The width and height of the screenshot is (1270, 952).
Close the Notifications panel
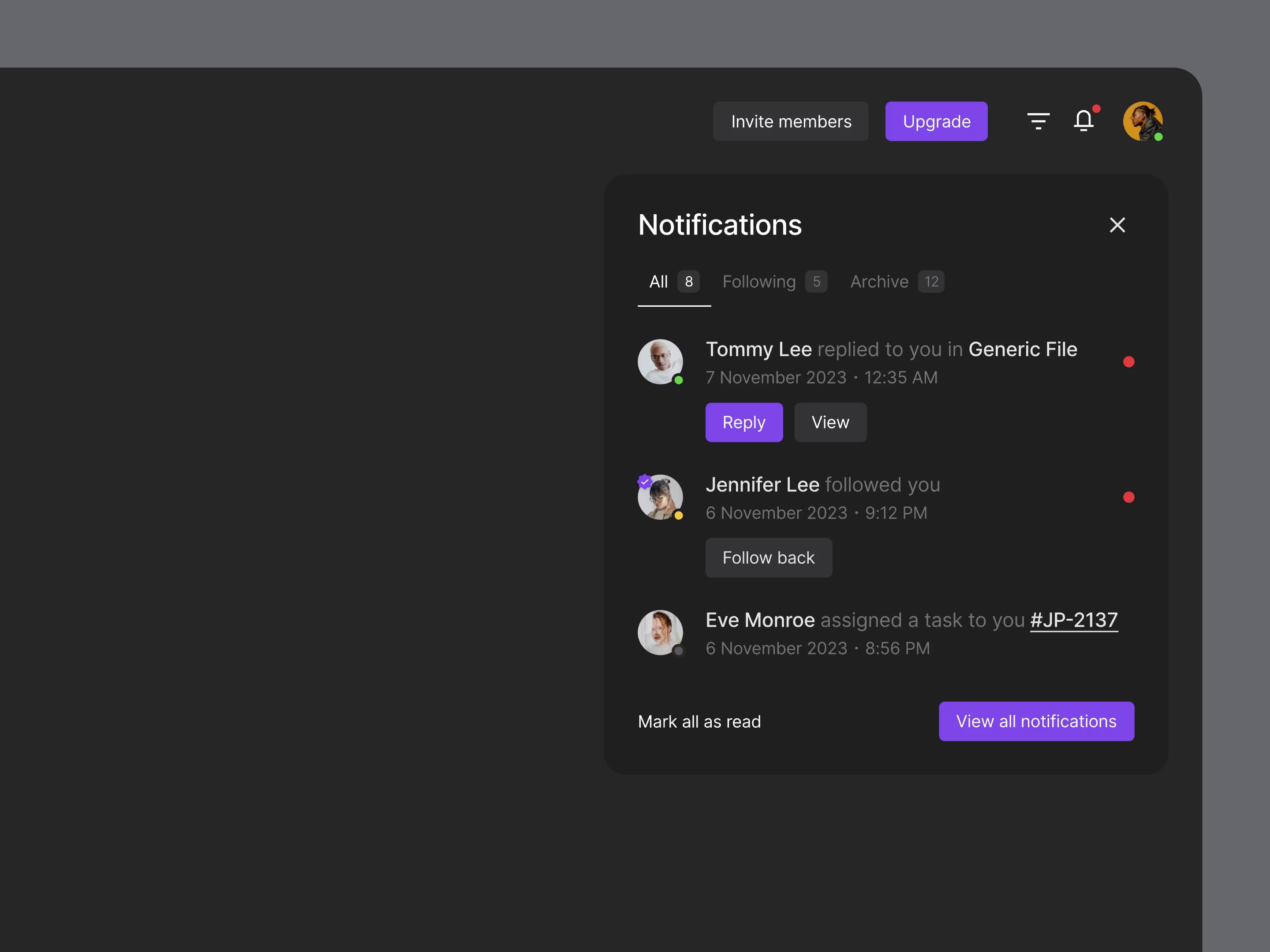pyautogui.click(x=1117, y=225)
